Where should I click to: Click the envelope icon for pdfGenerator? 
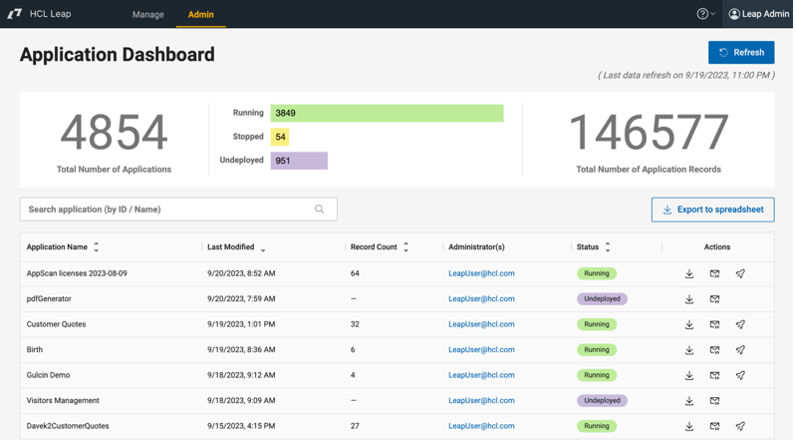715,299
